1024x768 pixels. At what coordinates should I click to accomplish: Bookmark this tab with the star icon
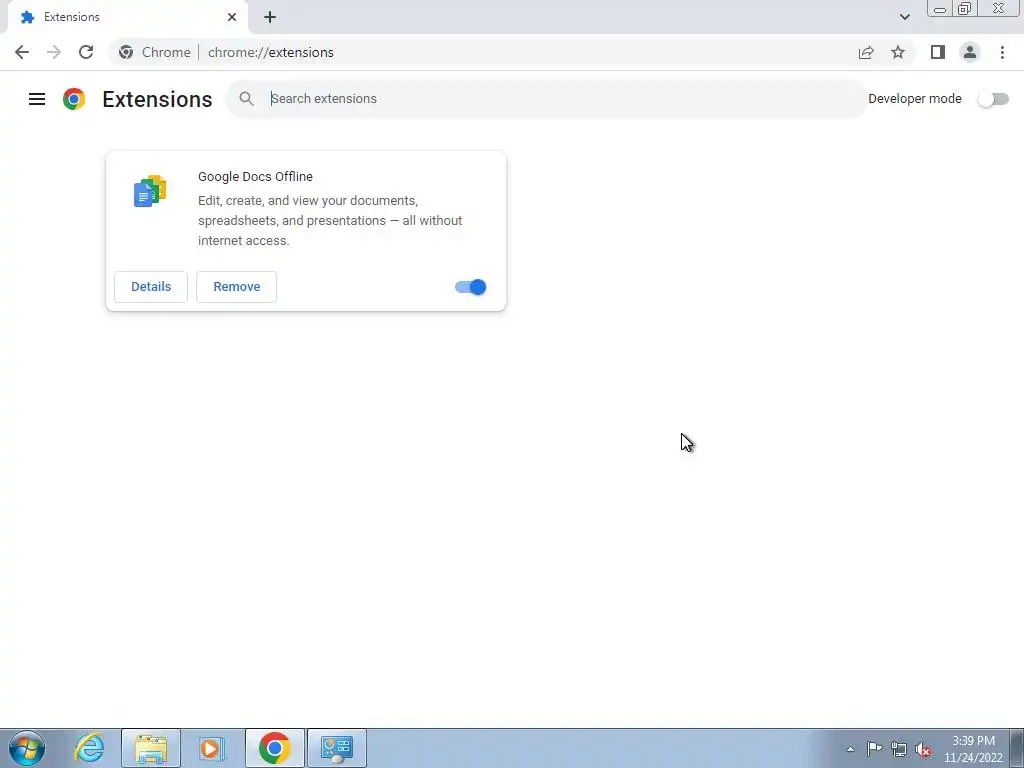[898, 52]
